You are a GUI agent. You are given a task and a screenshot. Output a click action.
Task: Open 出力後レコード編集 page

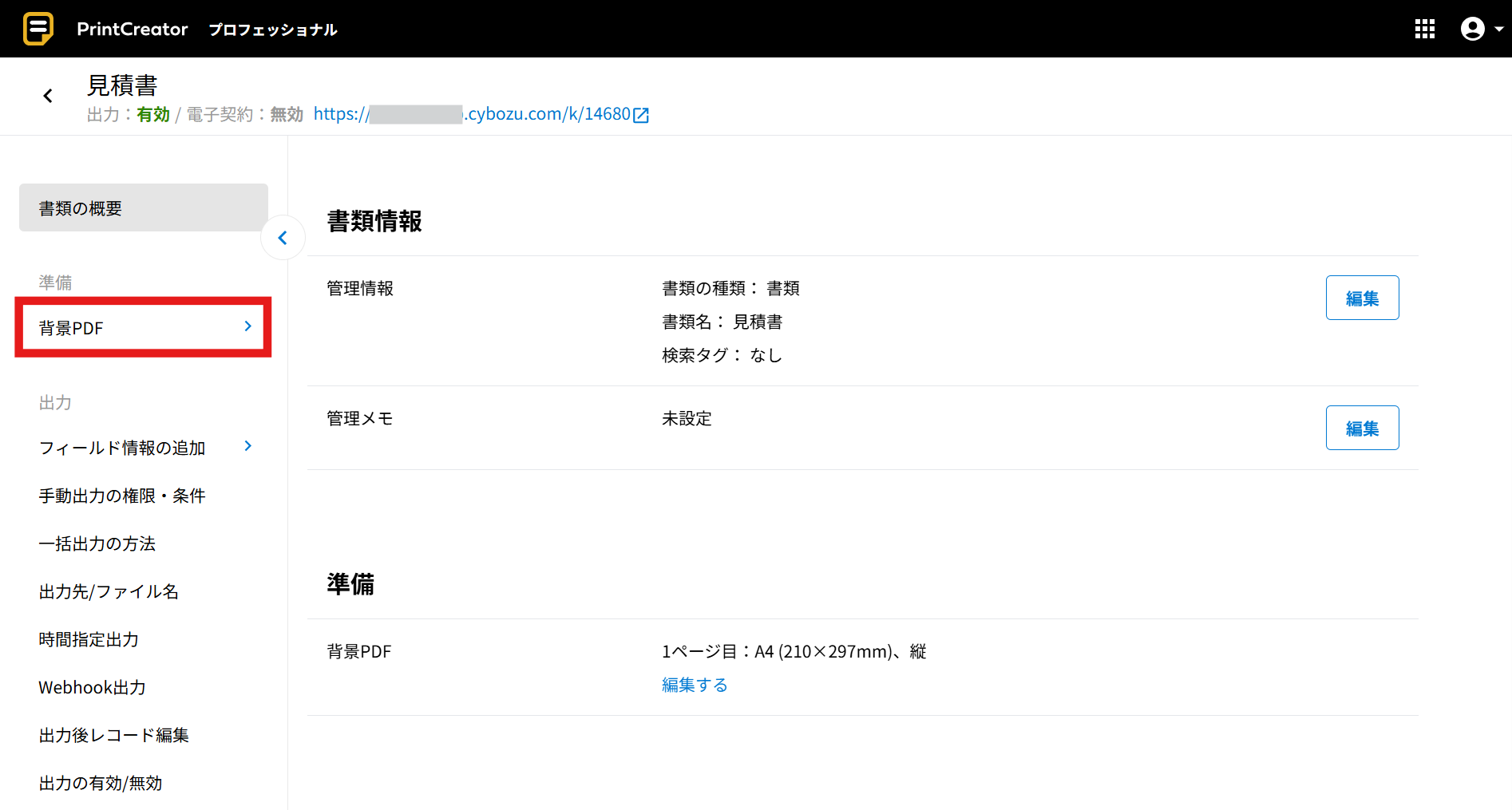pyautogui.click(x=113, y=735)
